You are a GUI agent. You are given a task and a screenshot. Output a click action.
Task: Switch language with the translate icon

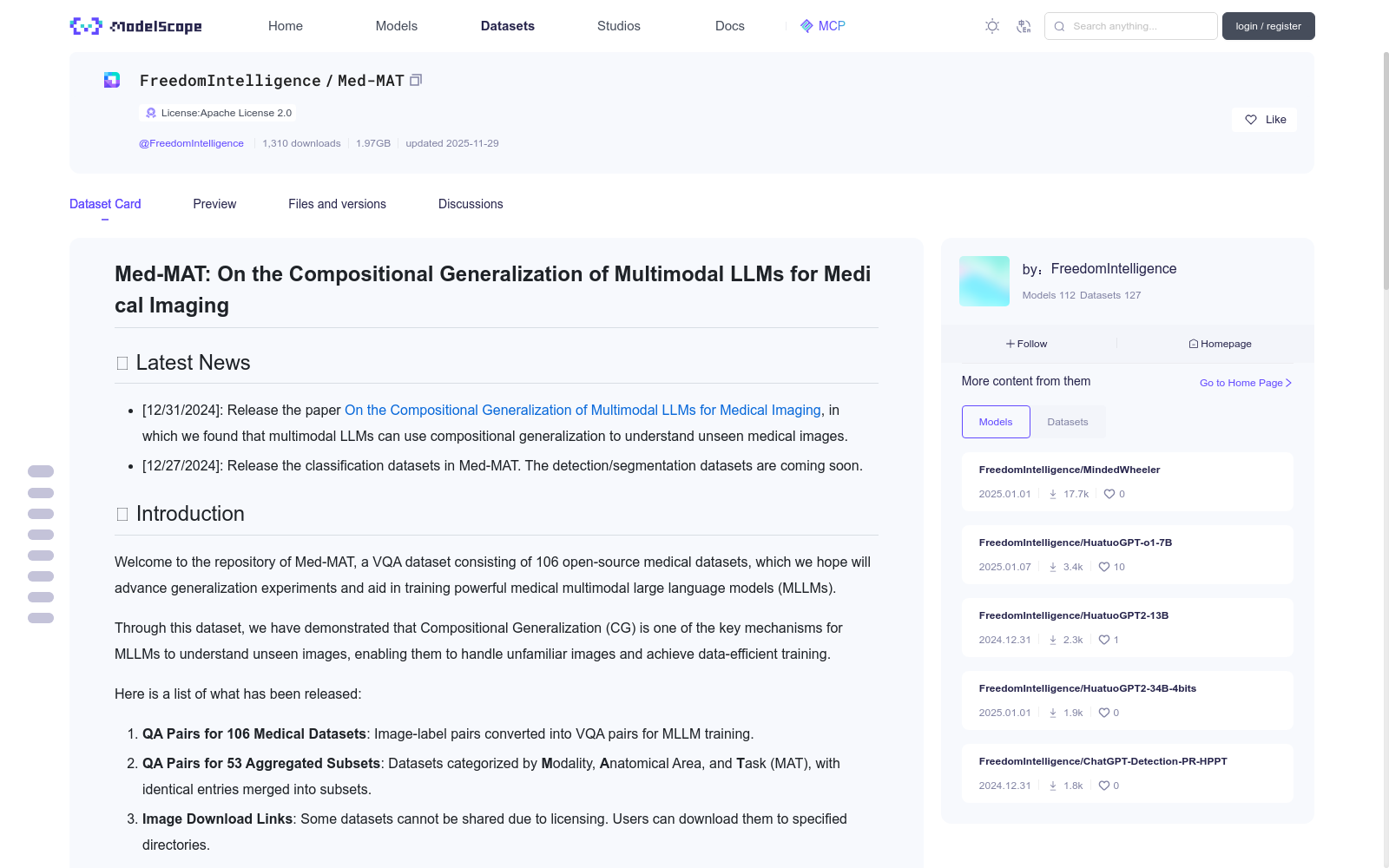1024,26
